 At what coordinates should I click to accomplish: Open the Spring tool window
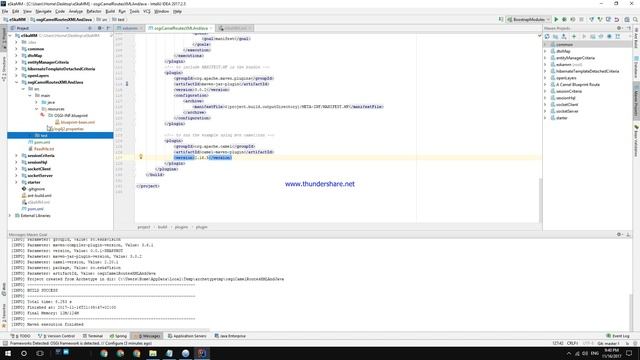(118, 336)
